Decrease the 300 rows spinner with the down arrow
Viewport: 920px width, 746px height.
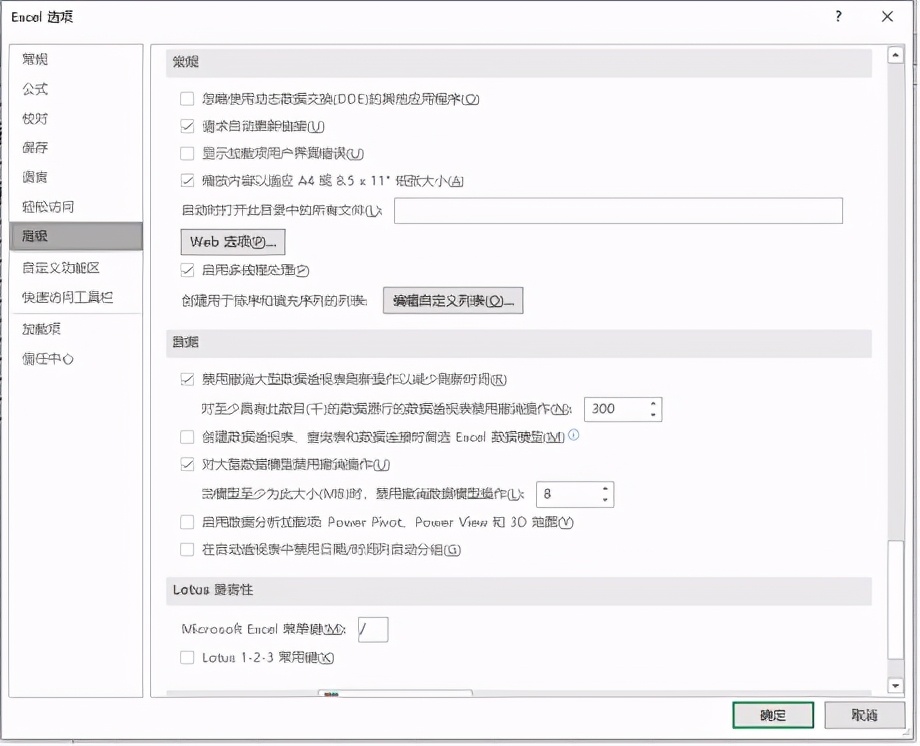(x=654, y=415)
